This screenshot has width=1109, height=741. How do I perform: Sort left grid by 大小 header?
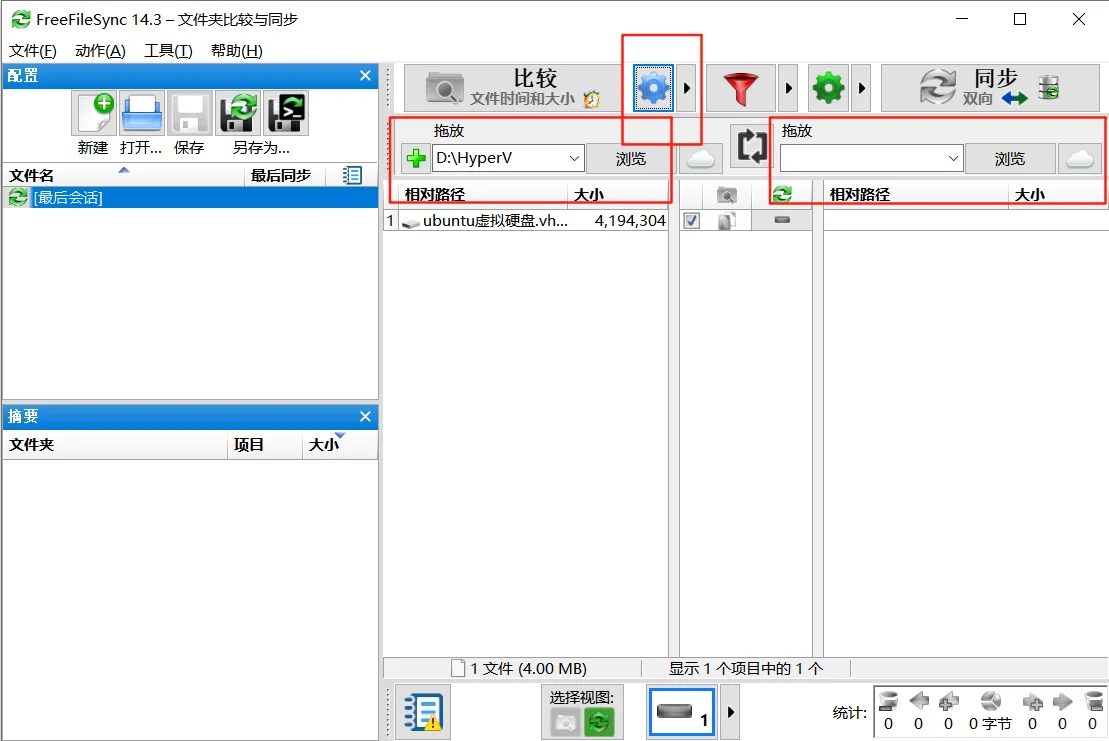click(617, 194)
